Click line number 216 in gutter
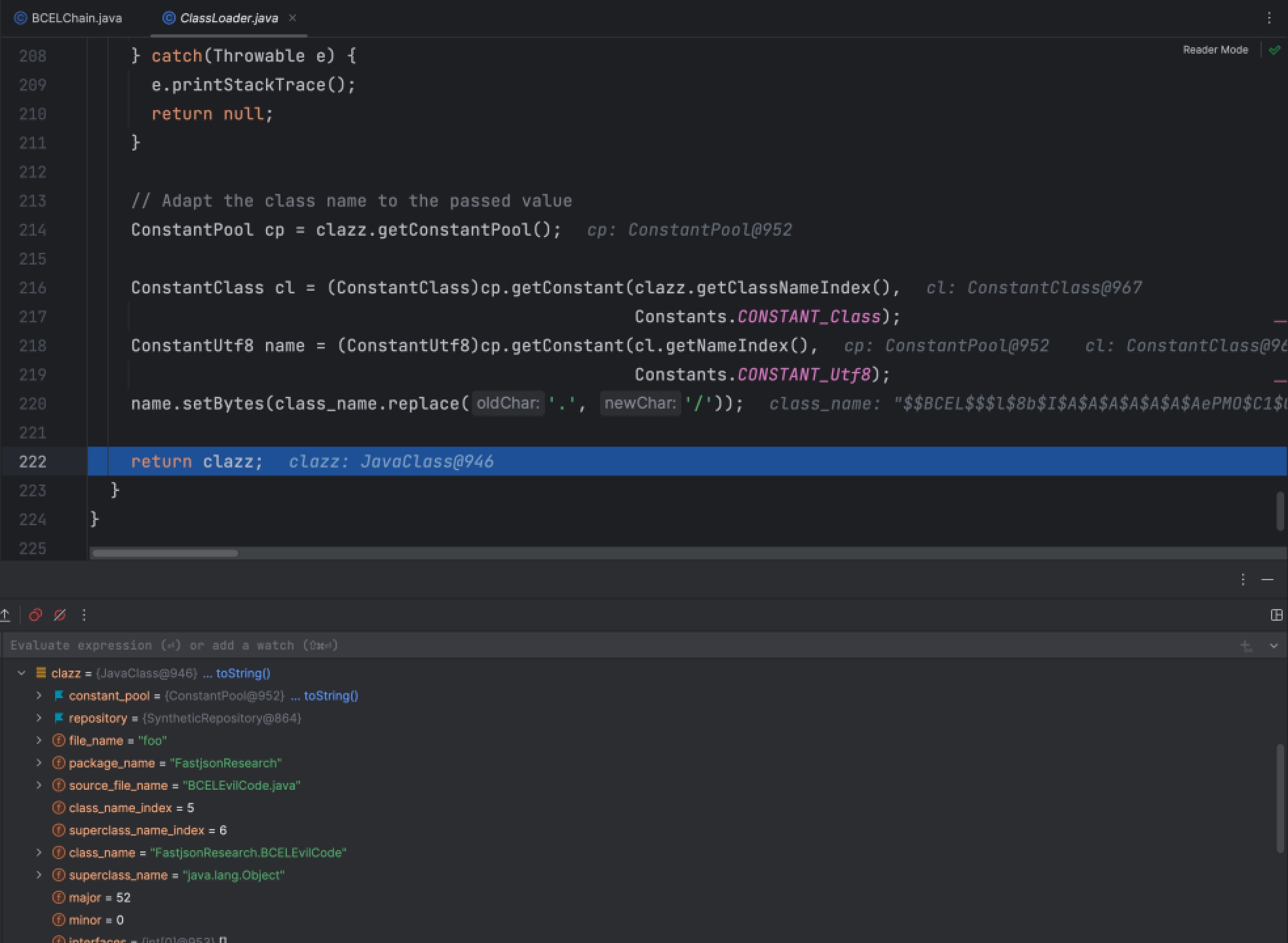This screenshot has height=943, width=1288. [x=33, y=287]
